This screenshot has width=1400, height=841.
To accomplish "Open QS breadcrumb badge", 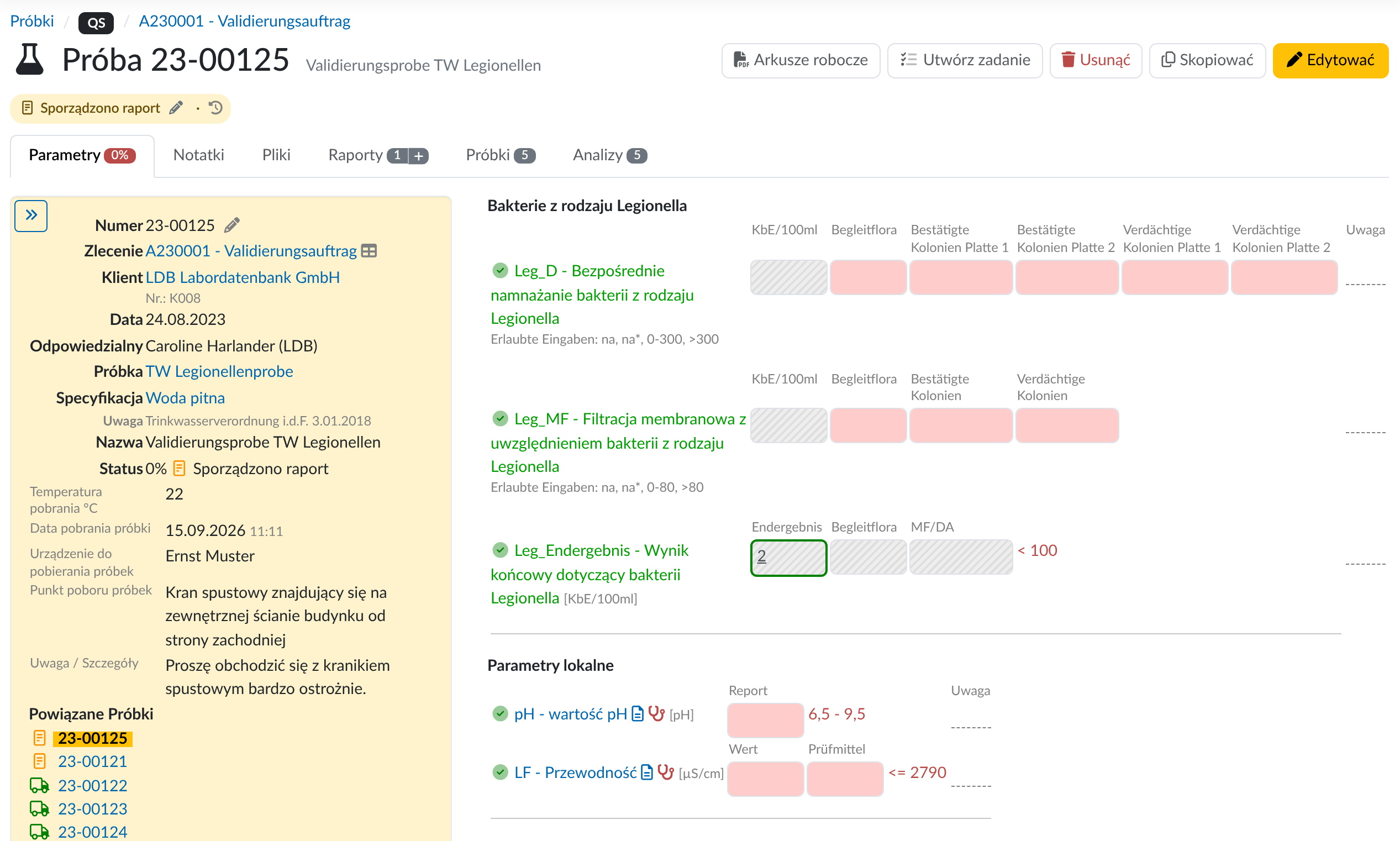I will [x=96, y=23].
